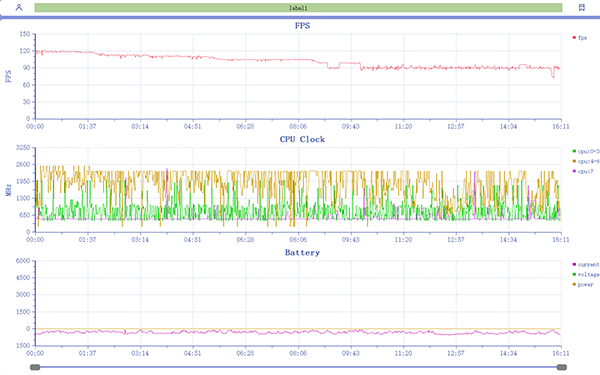Click the 150 tick on FPS y-axis
The height and width of the screenshot is (375, 600).
click(24, 34)
